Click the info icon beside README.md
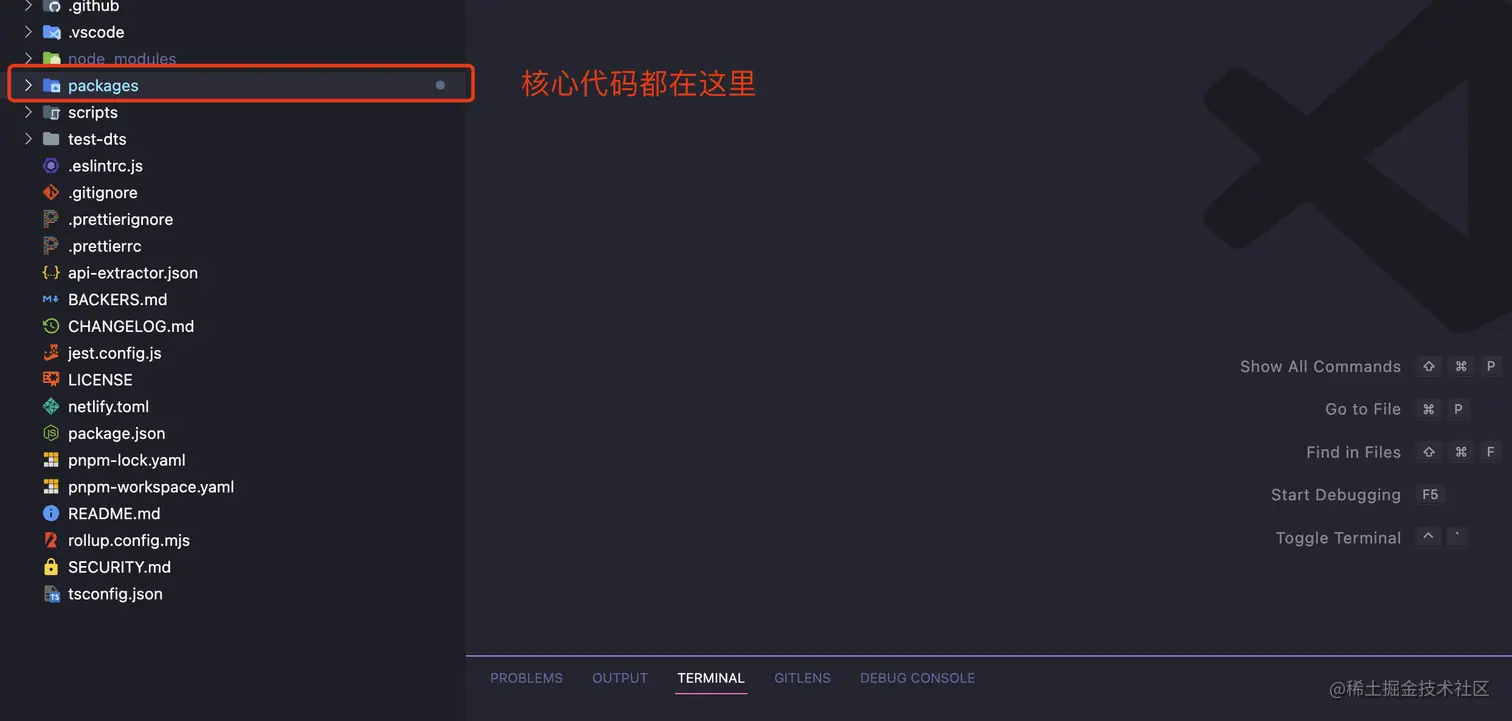Image resolution: width=1512 pixels, height=721 pixels. click(51, 513)
